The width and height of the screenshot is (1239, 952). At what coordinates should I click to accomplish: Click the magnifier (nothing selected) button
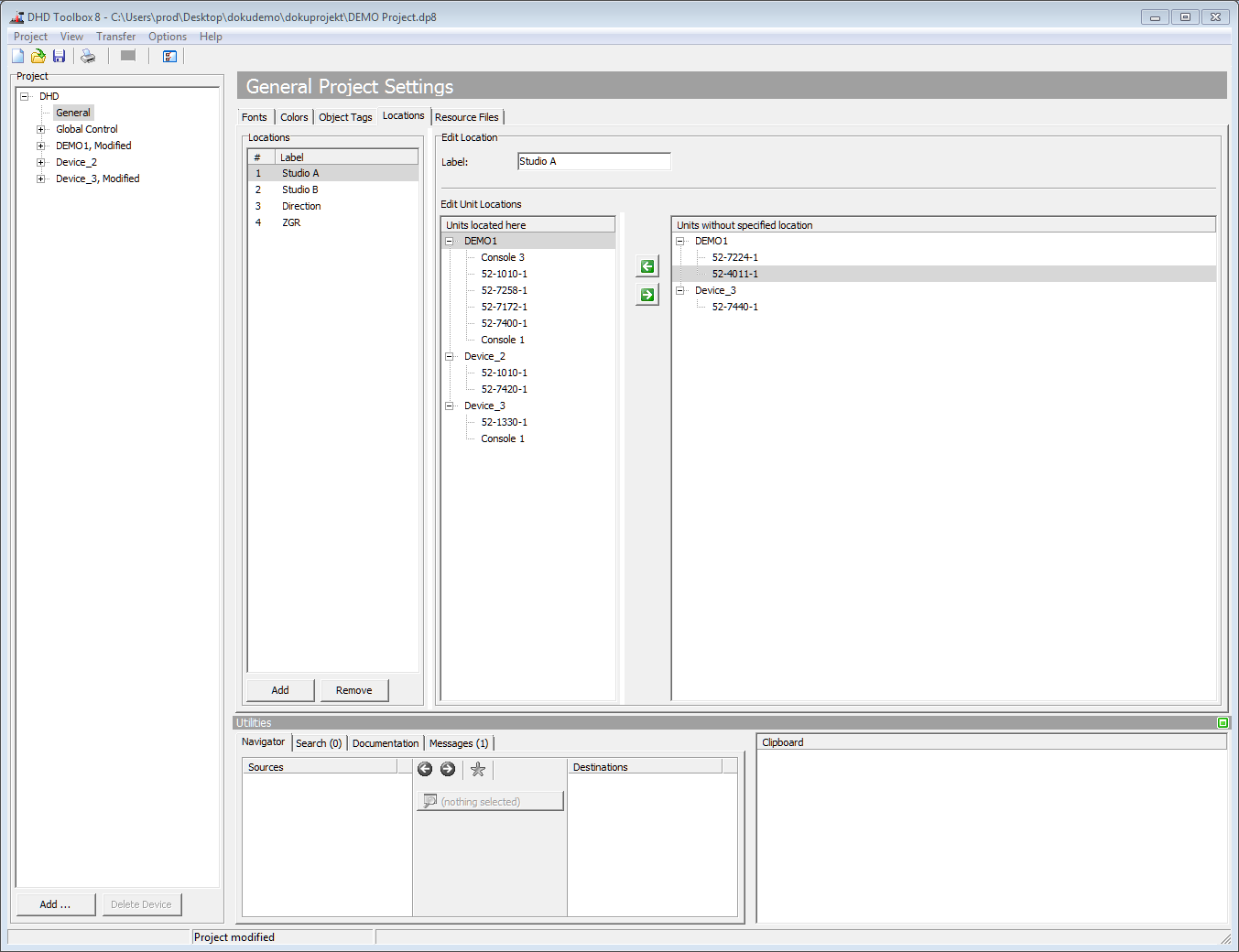(489, 800)
